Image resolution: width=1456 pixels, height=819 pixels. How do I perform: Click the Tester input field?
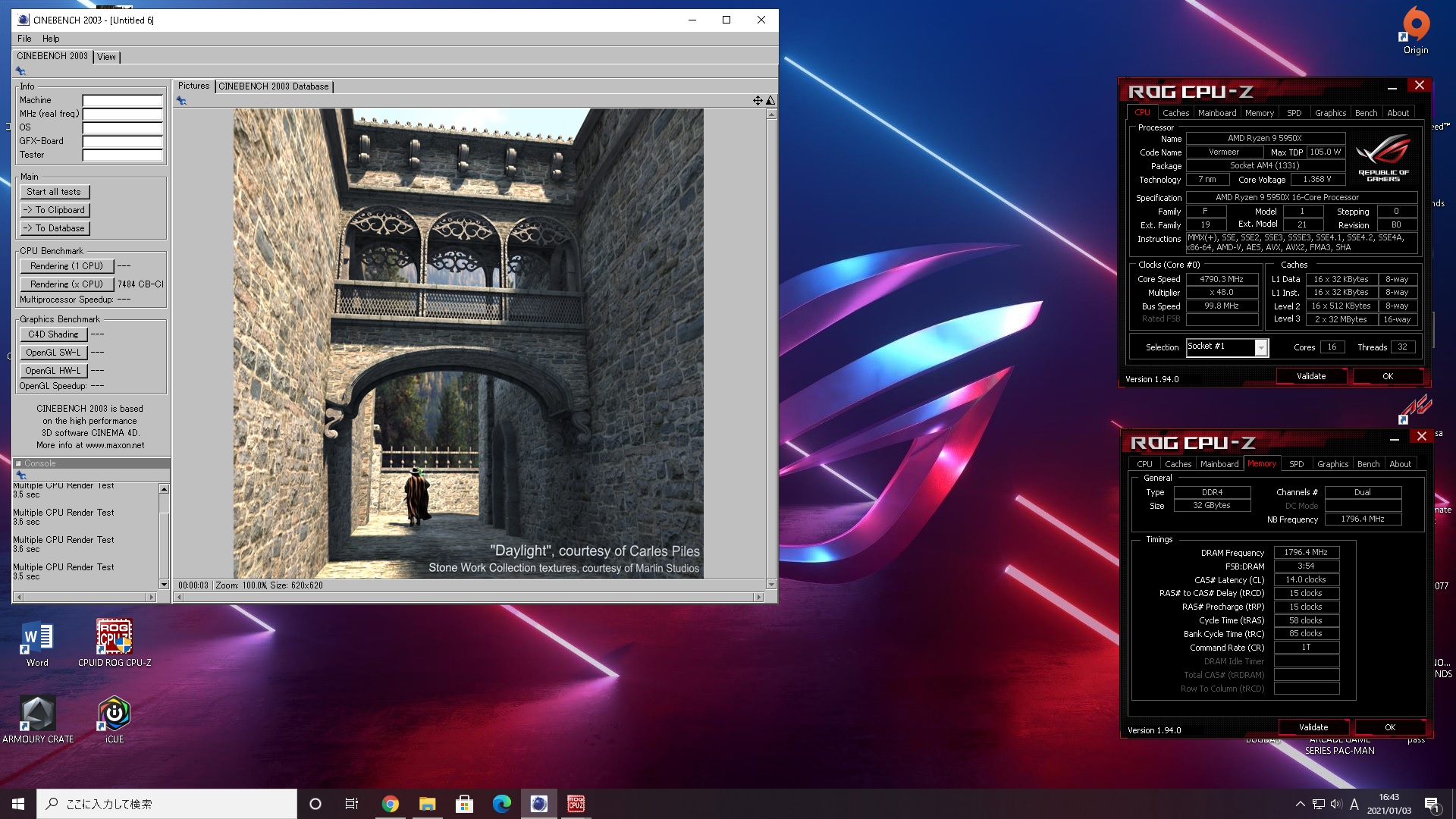123,155
